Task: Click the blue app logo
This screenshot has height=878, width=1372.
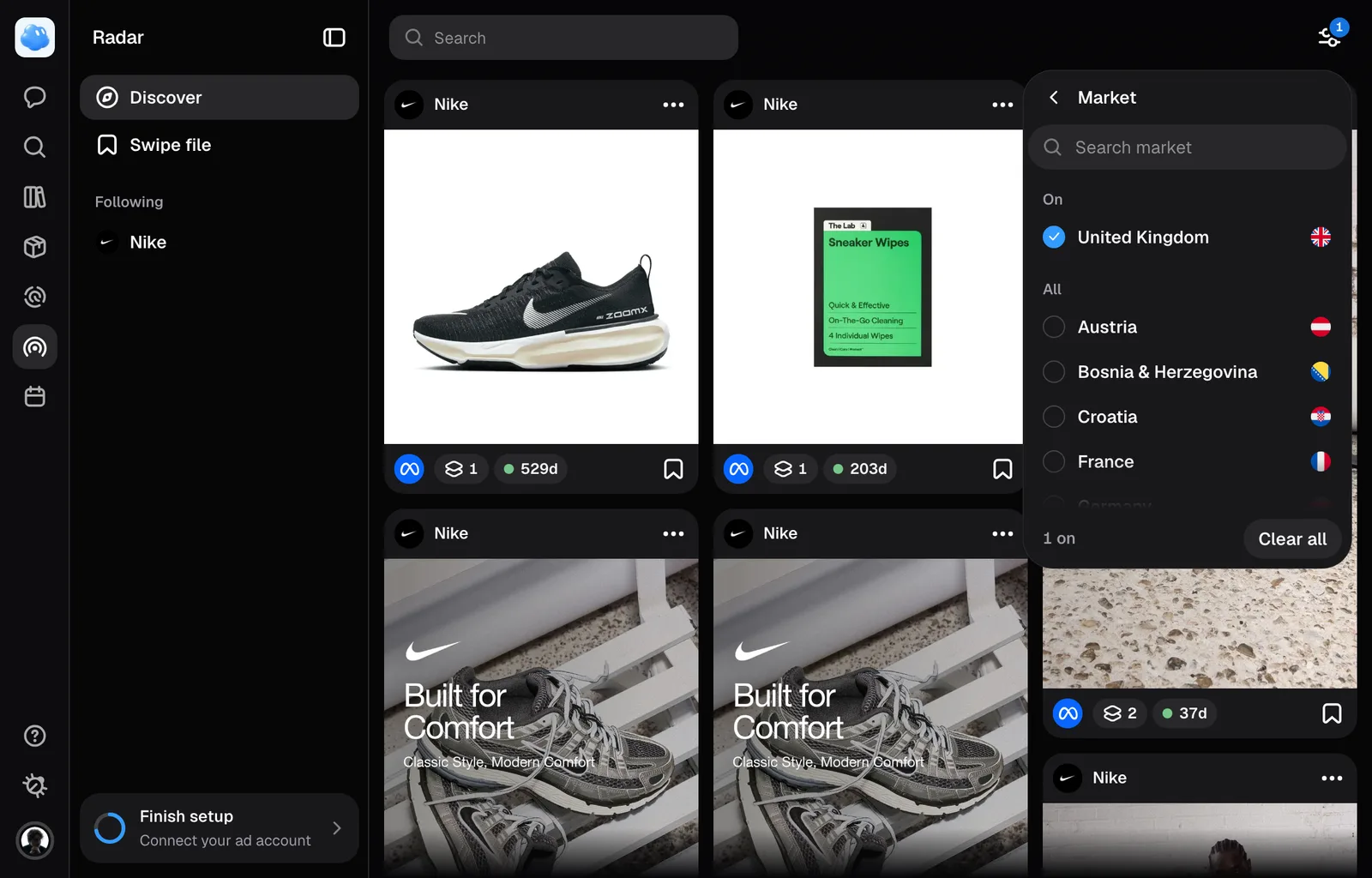Action: pos(34,37)
